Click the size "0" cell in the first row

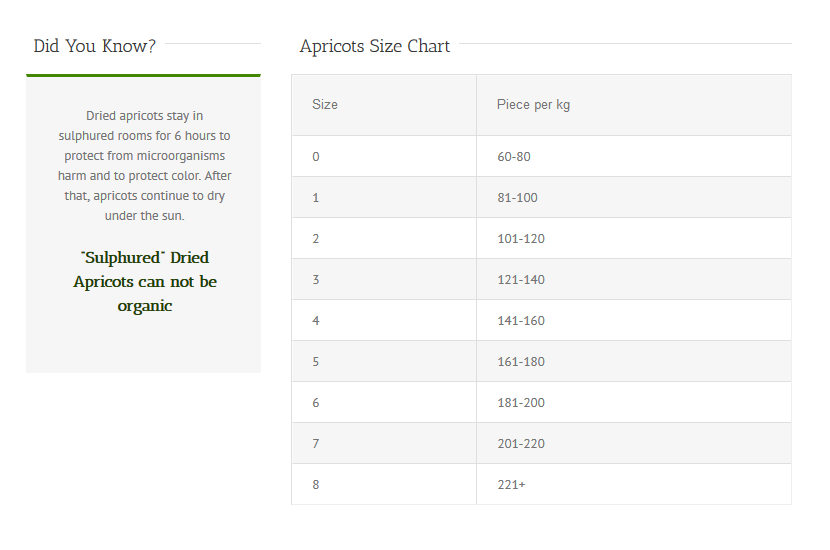(x=316, y=157)
